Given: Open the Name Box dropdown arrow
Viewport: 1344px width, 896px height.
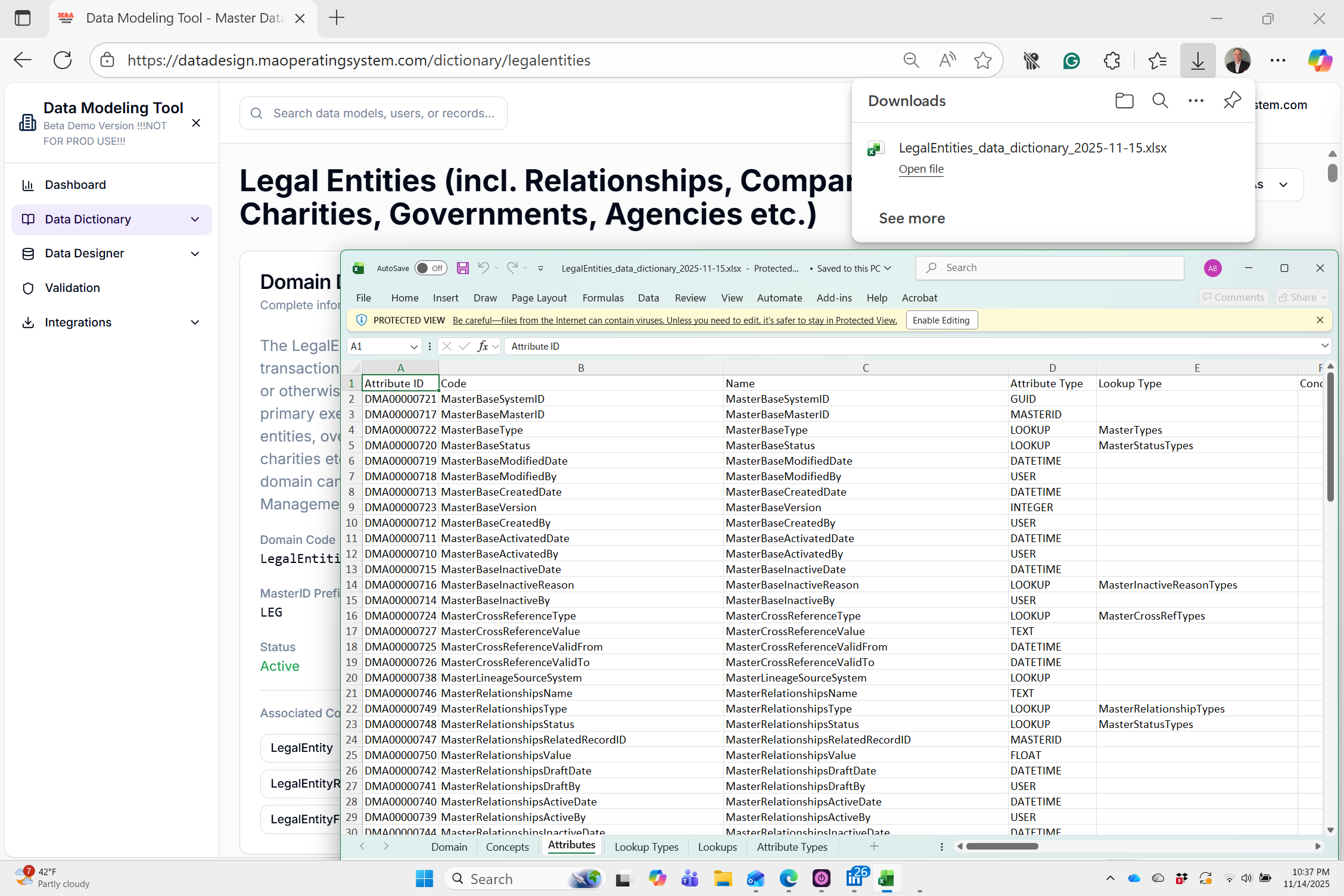Looking at the screenshot, I should [x=413, y=346].
